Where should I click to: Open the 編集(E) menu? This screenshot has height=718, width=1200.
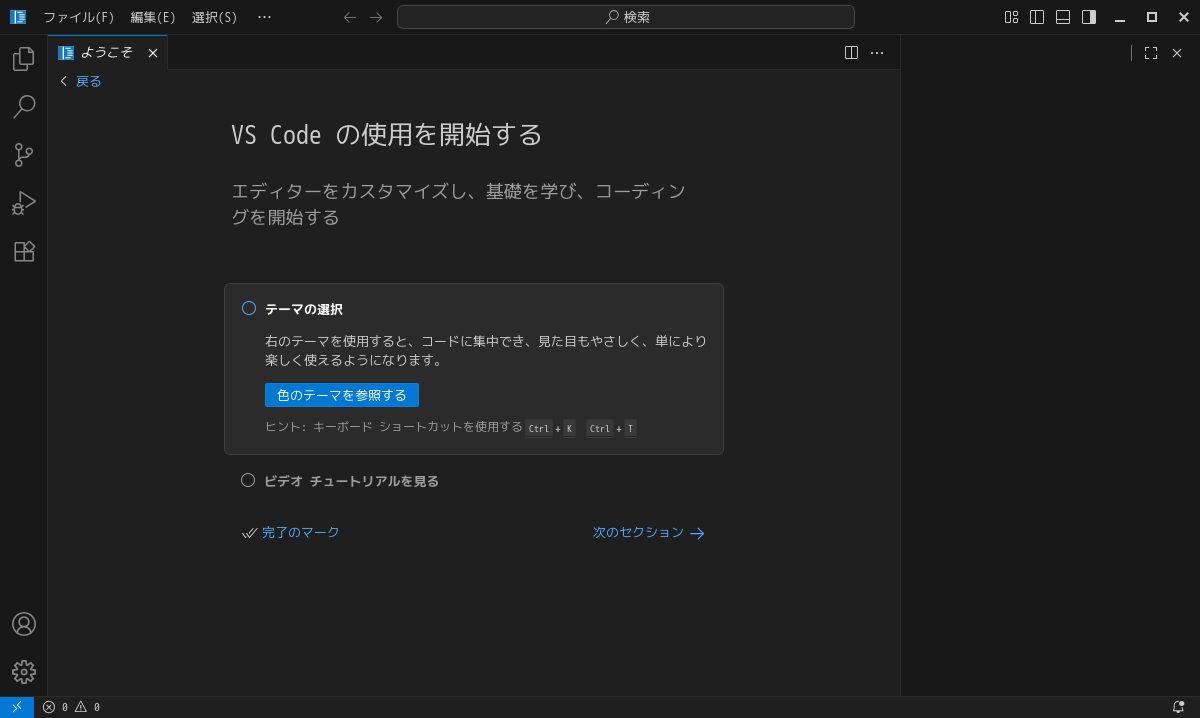tap(153, 17)
